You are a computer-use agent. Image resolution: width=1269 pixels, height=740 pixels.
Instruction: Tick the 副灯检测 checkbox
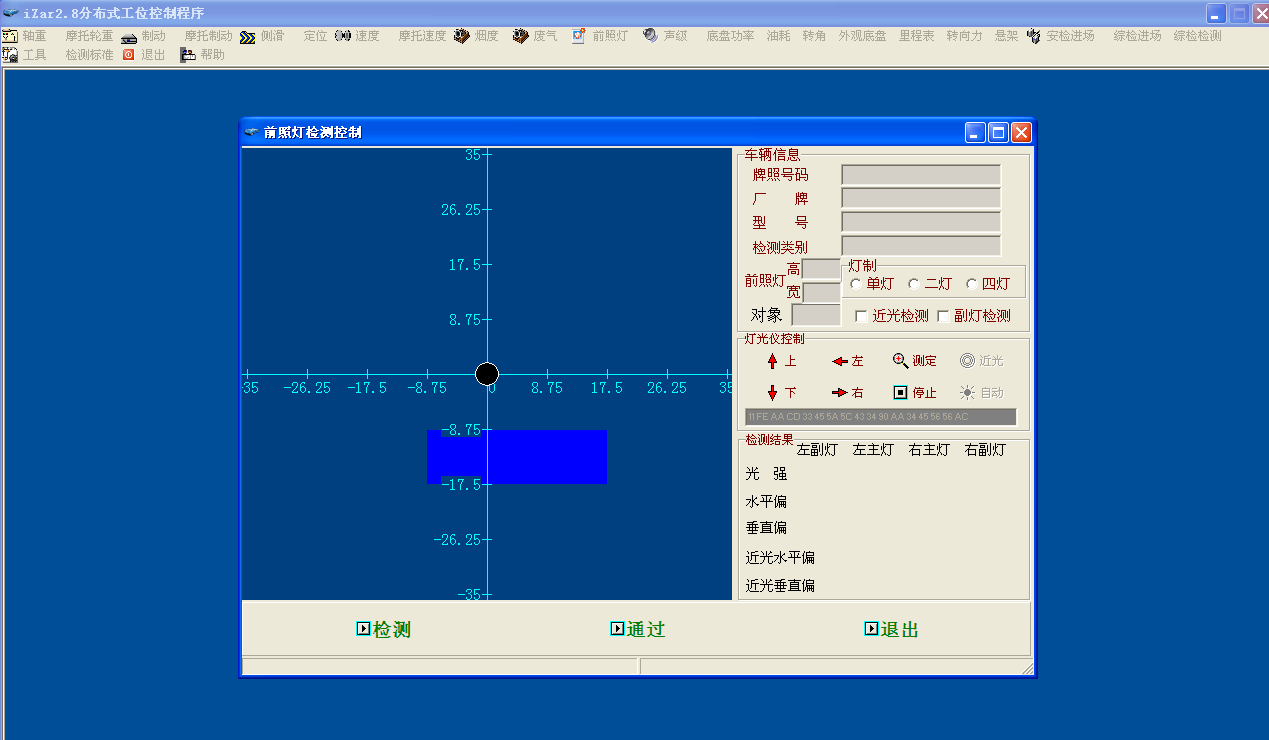[x=944, y=316]
